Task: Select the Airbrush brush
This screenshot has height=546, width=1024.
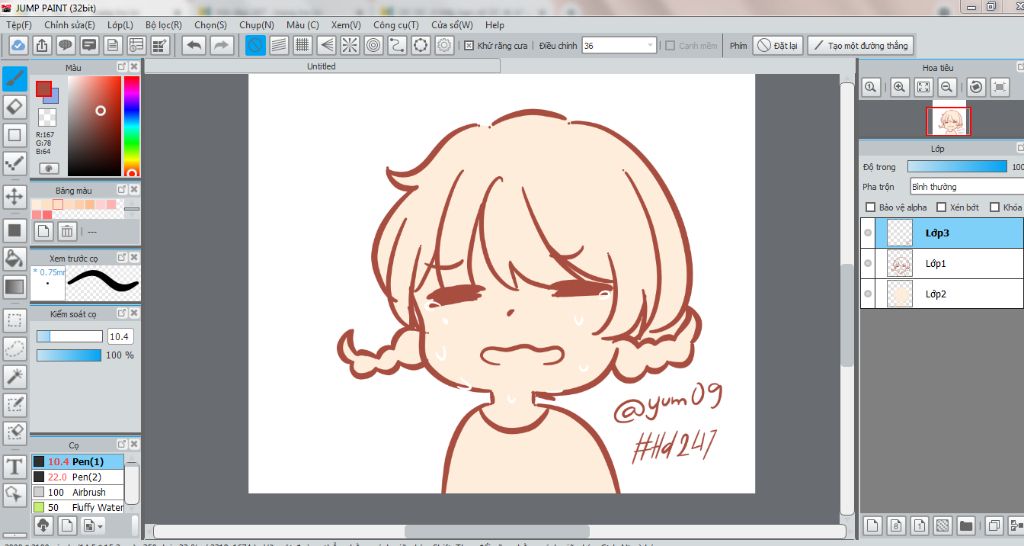Action: [78, 492]
